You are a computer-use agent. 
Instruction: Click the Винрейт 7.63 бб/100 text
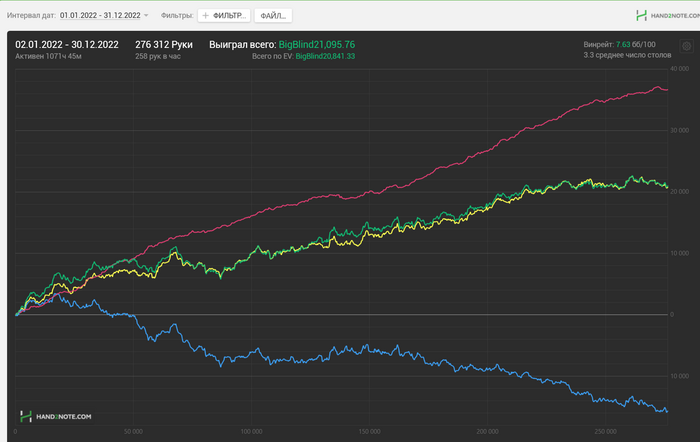(x=619, y=44)
